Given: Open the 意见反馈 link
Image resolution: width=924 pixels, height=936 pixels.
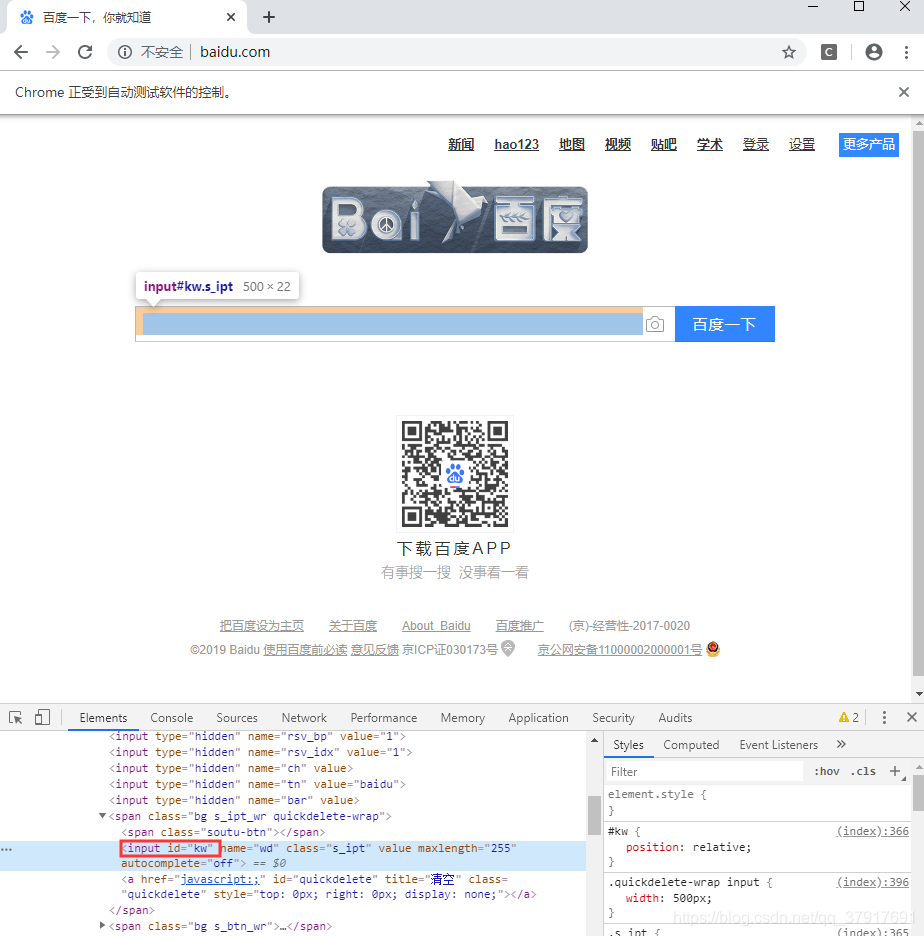Looking at the screenshot, I should [x=374, y=649].
